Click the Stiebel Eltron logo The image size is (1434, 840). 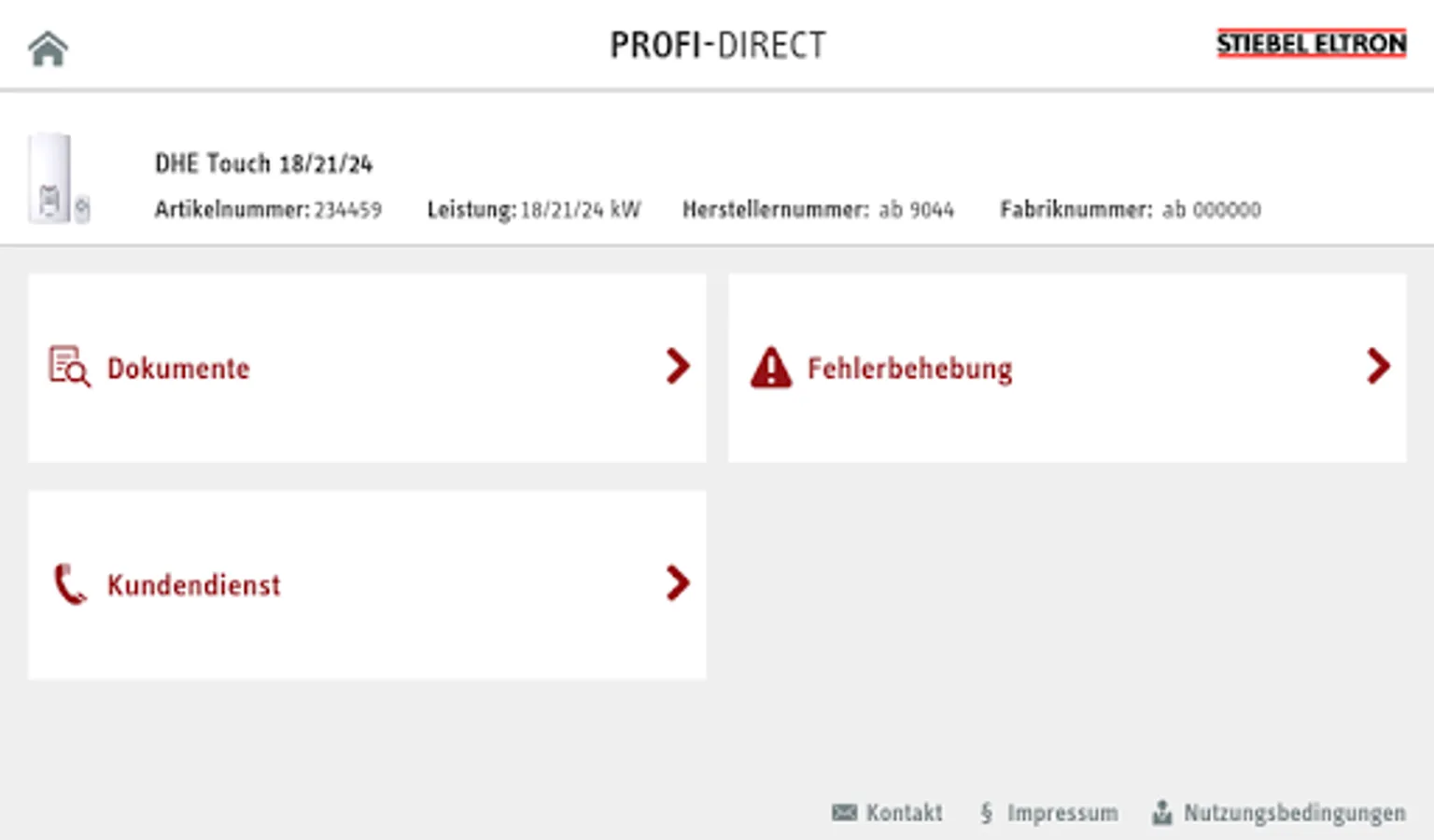coord(1311,43)
